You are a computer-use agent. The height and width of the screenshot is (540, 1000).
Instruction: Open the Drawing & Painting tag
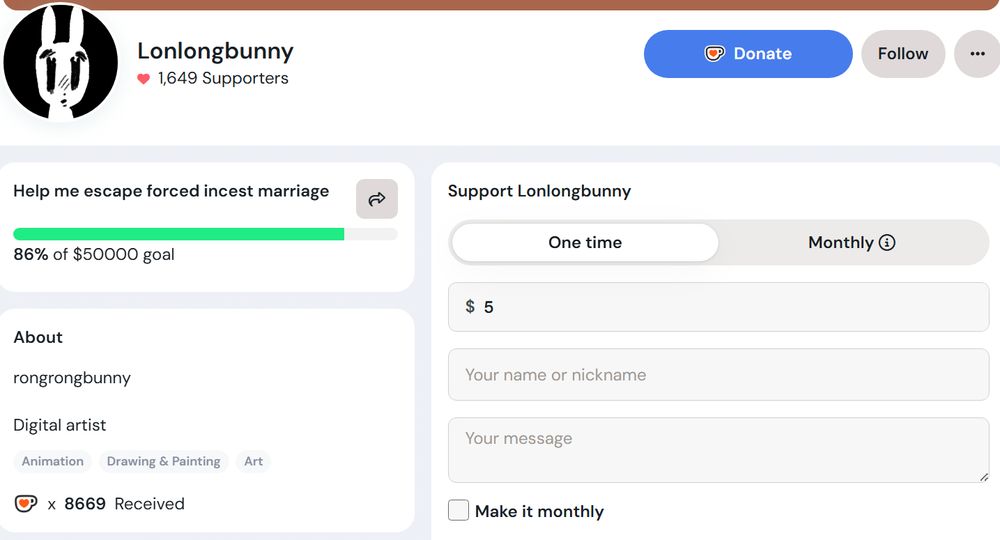tap(164, 461)
